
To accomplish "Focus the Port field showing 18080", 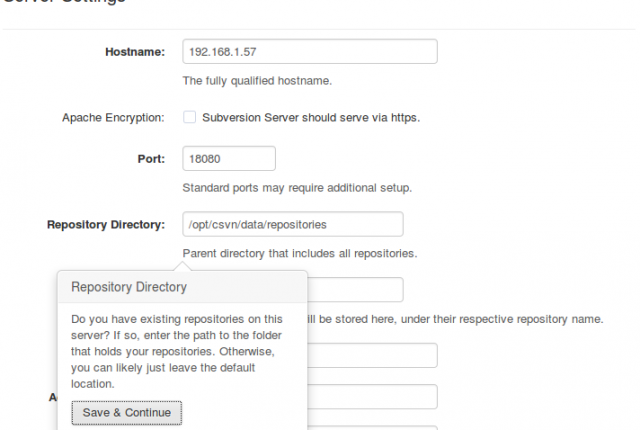I will 229,158.
